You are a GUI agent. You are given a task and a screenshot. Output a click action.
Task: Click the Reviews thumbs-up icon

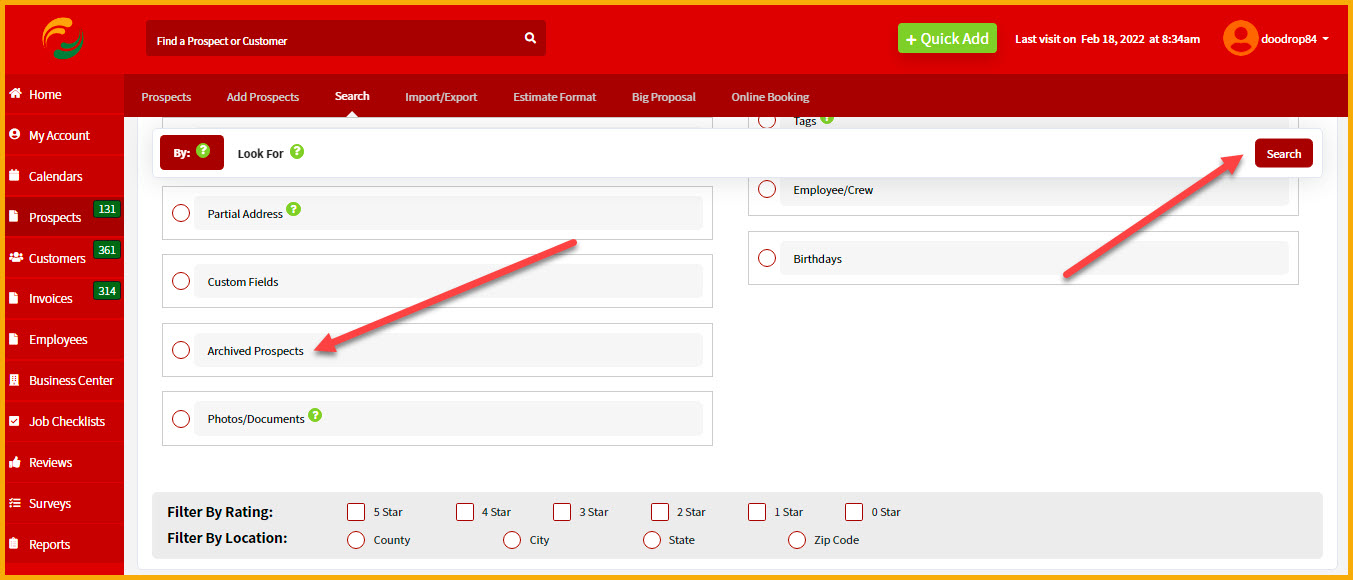[15, 462]
